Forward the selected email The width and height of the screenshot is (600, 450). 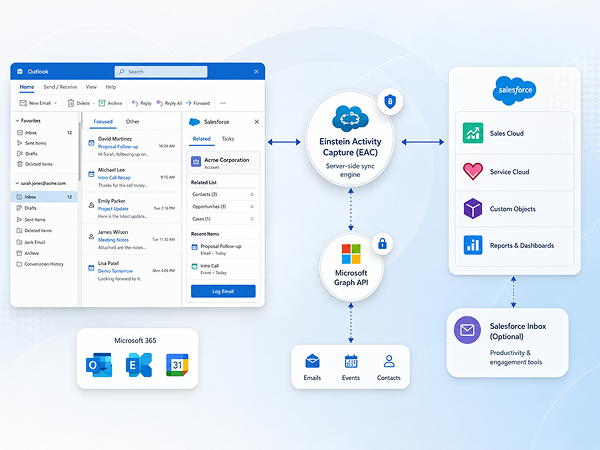click(x=198, y=103)
